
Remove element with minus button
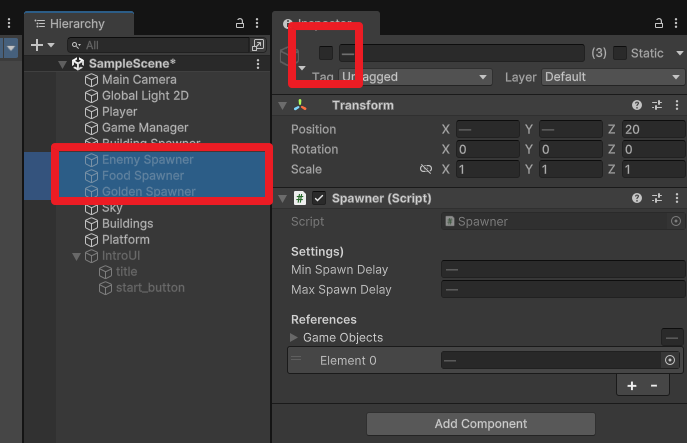point(654,386)
